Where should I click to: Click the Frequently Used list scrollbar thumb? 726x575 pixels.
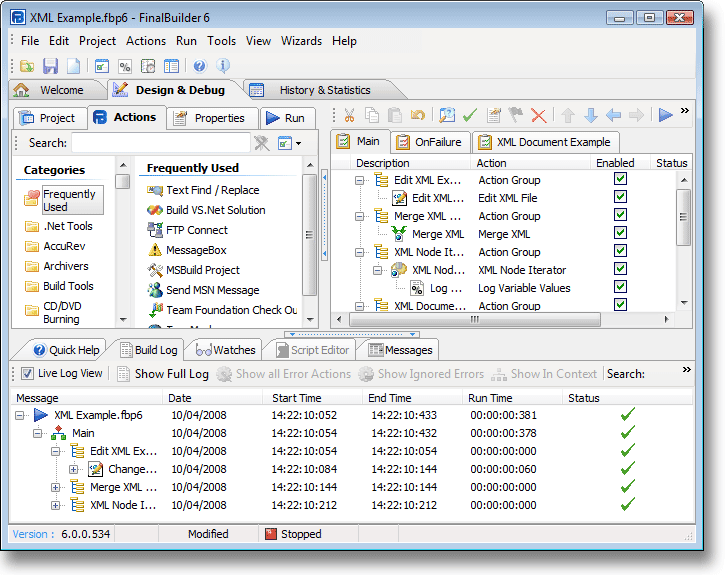(x=309, y=235)
